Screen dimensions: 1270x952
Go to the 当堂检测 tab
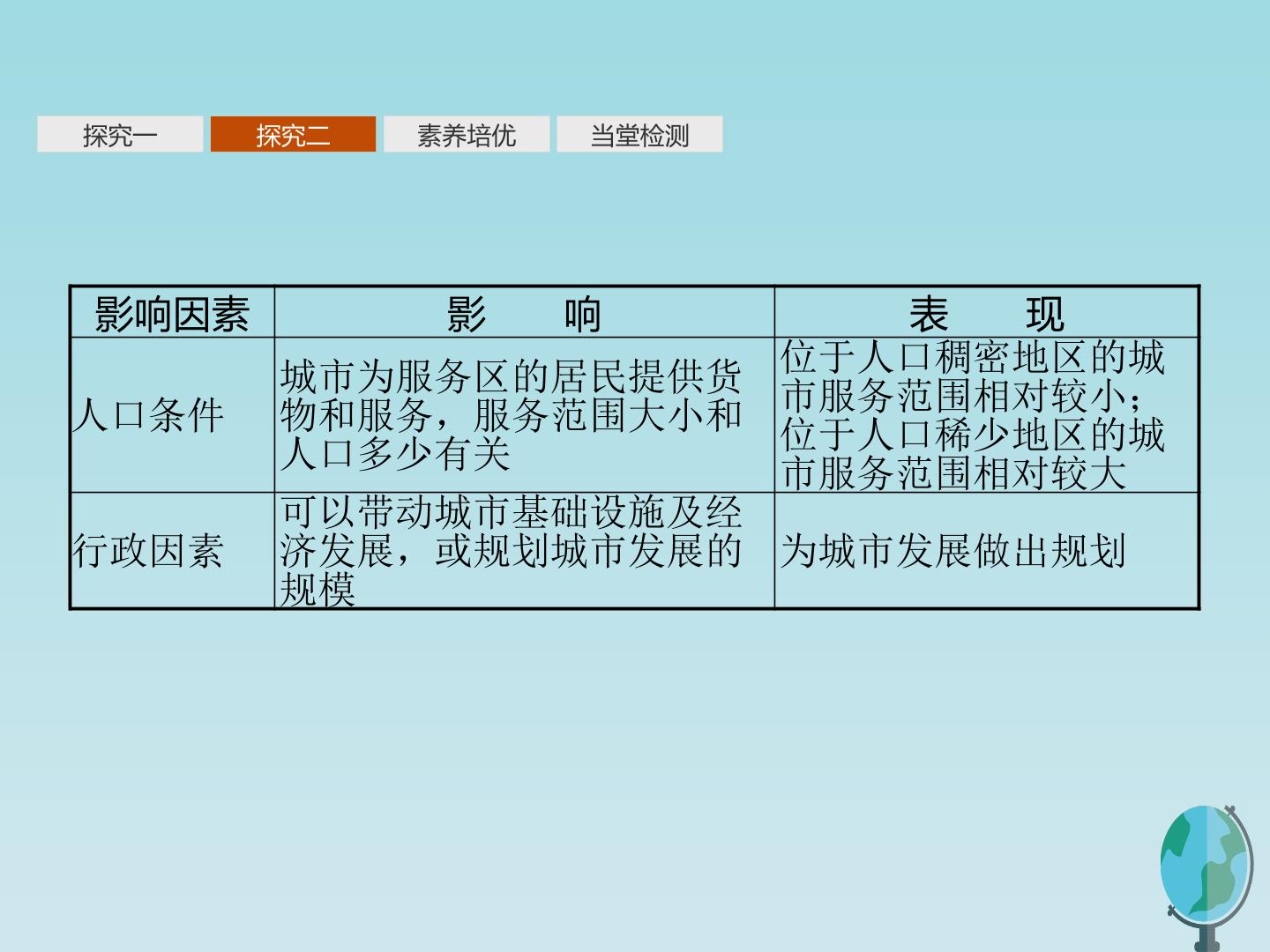click(x=639, y=135)
